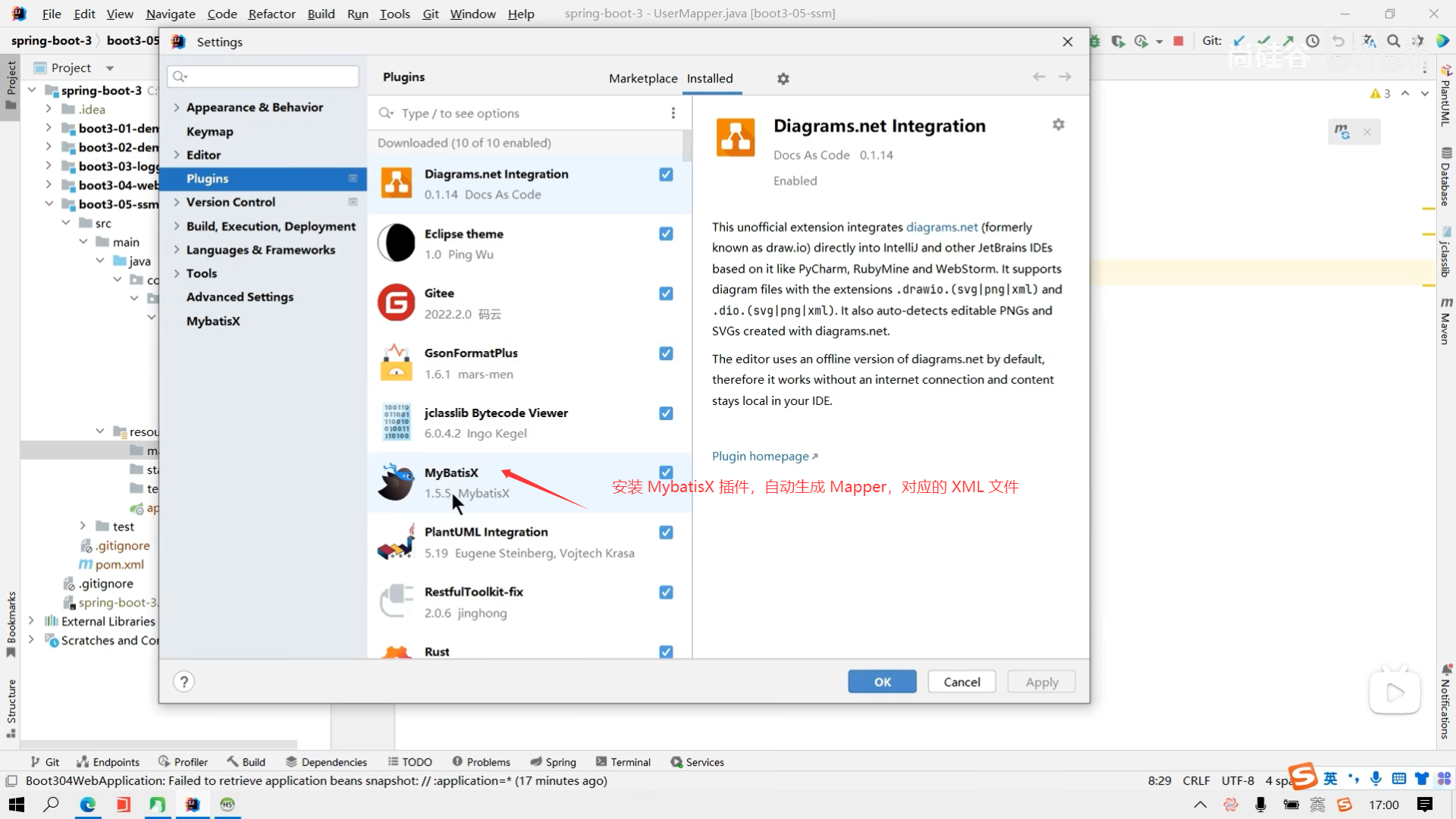Image resolution: width=1456 pixels, height=819 pixels.
Task: Disable the MyBatisX plugin checkbox
Action: tap(666, 472)
